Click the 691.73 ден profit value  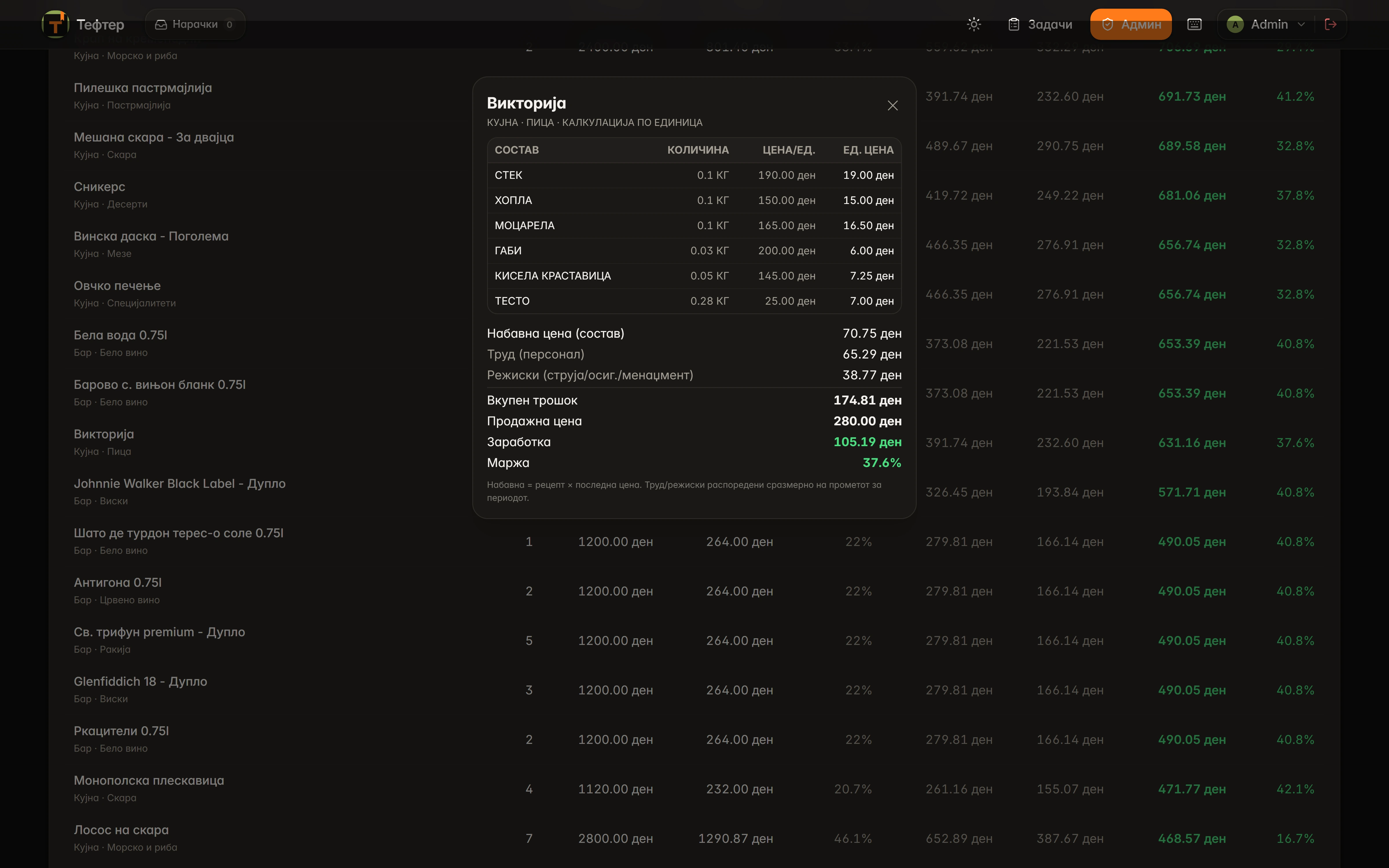point(1192,96)
